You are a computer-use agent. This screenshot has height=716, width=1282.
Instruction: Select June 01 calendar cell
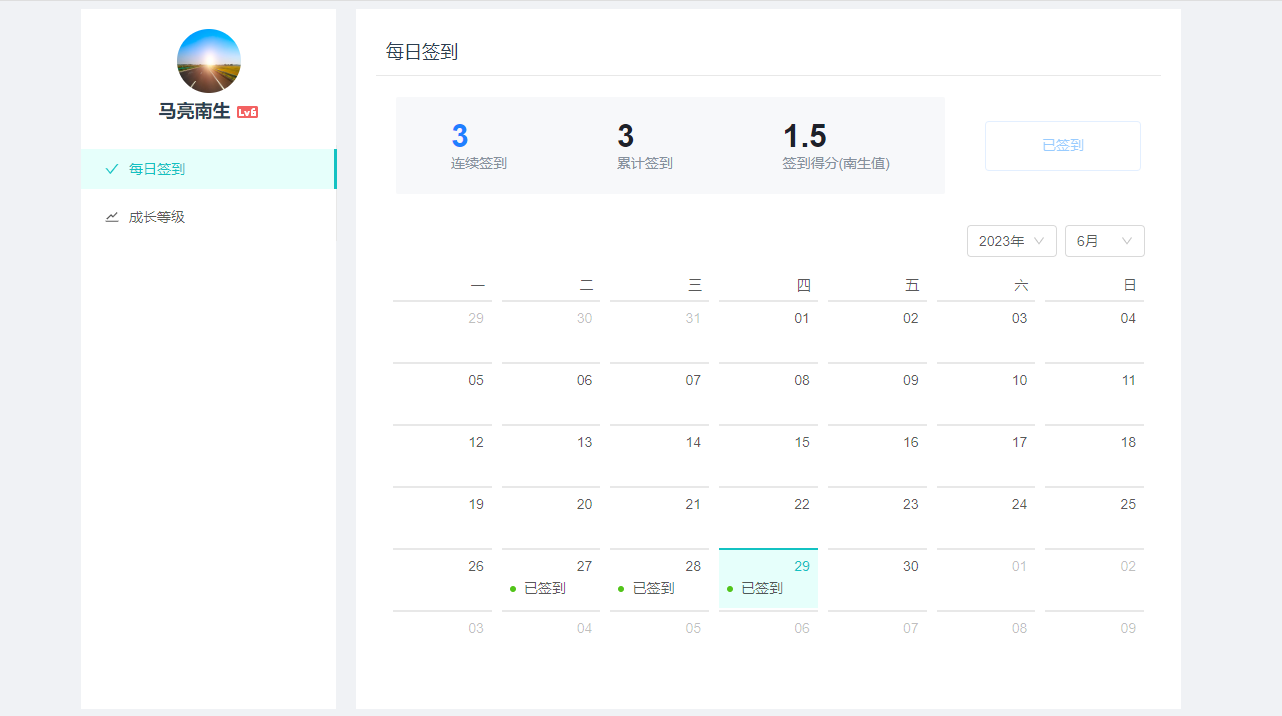768,330
